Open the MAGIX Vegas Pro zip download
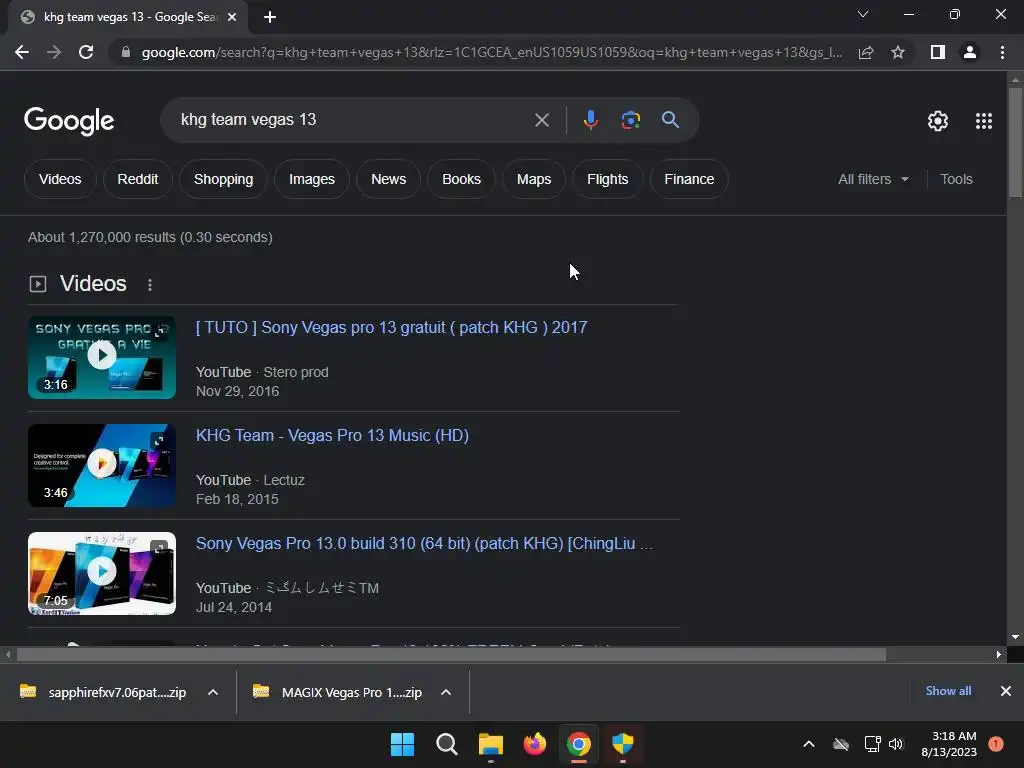This screenshot has width=1024, height=768. pos(340,692)
